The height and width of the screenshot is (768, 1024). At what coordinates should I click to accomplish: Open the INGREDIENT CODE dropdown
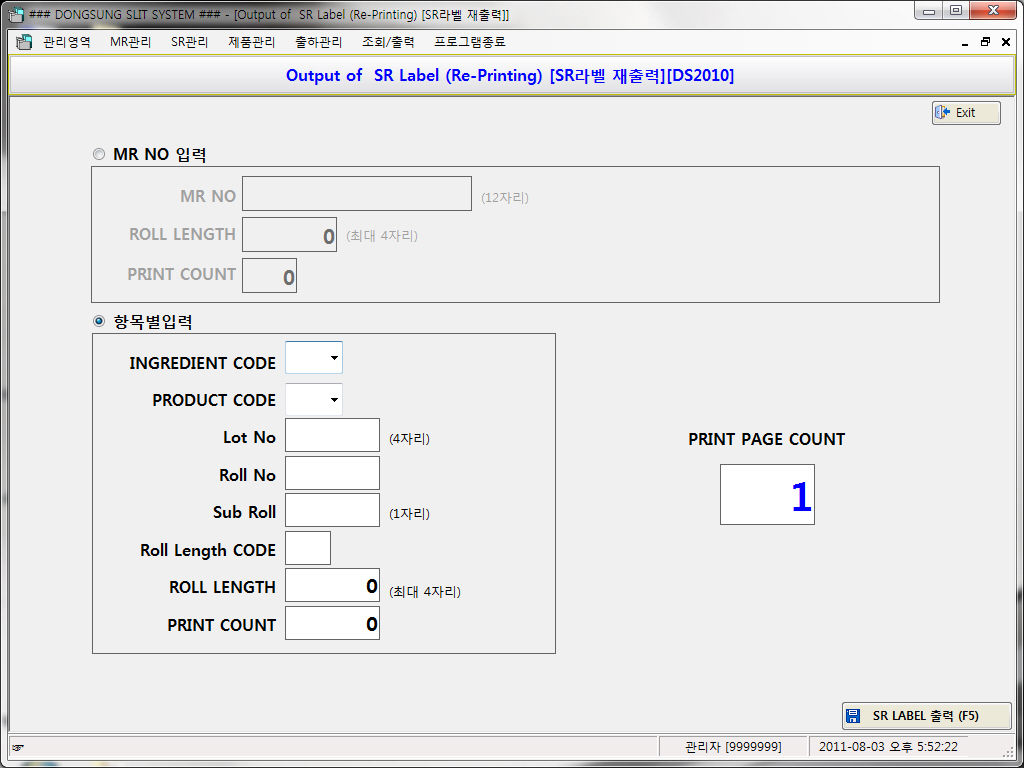click(x=334, y=358)
